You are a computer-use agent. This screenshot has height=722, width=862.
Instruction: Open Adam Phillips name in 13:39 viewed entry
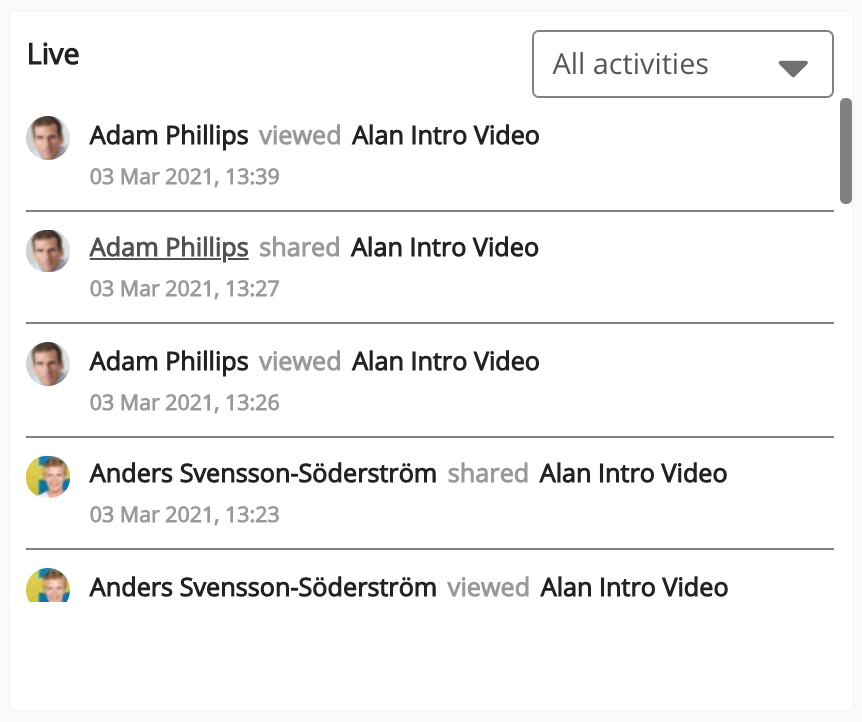tap(169, 135)
